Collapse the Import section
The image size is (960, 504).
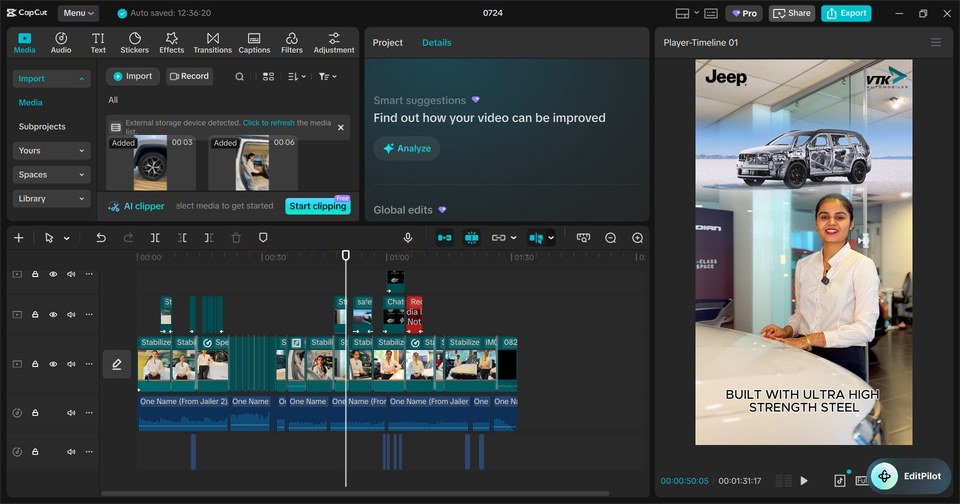tap(51, 78)
